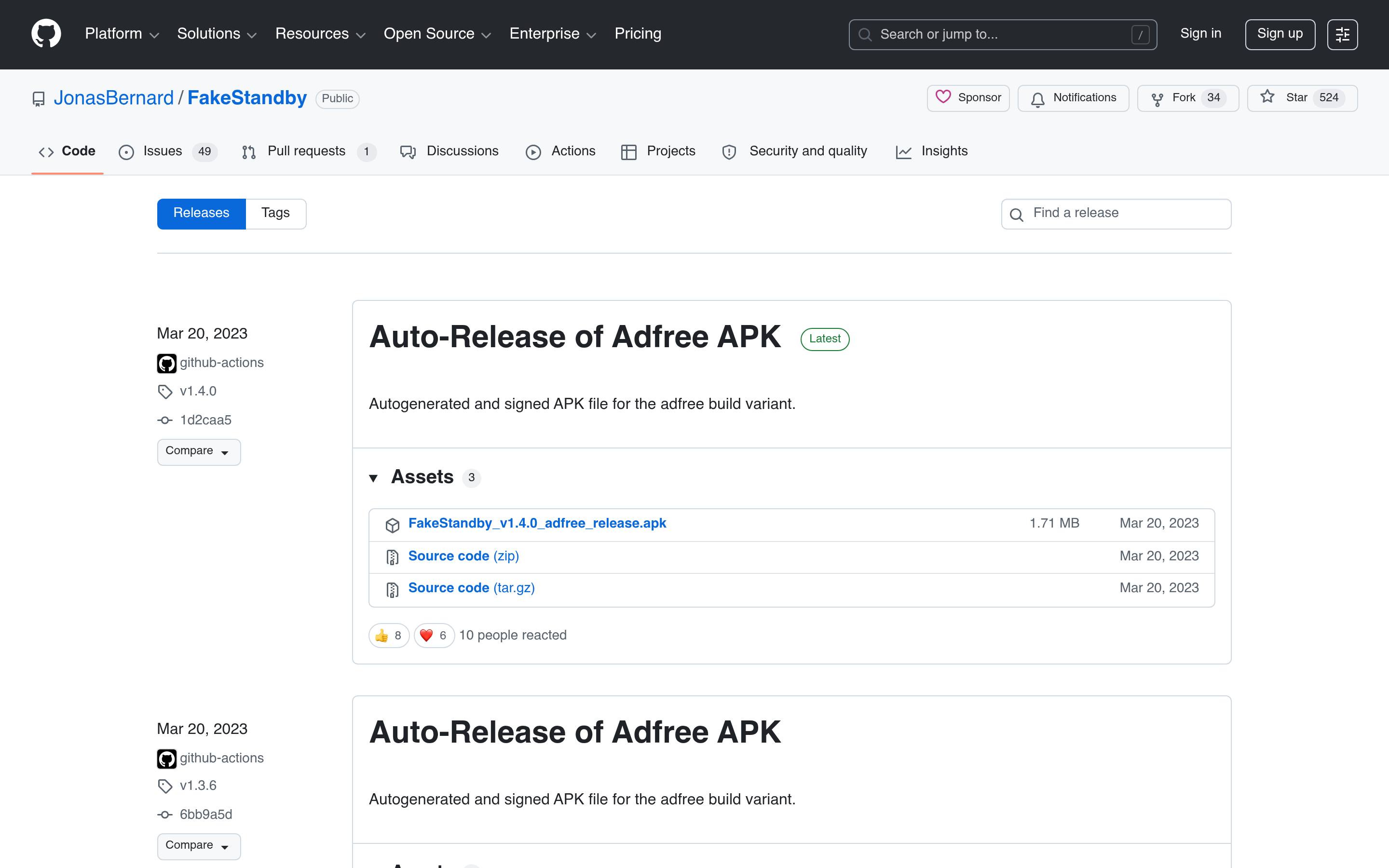Open the header appearance settings icon
The height and width of the screenshot is (868, 1389).
click(1342, 35)
